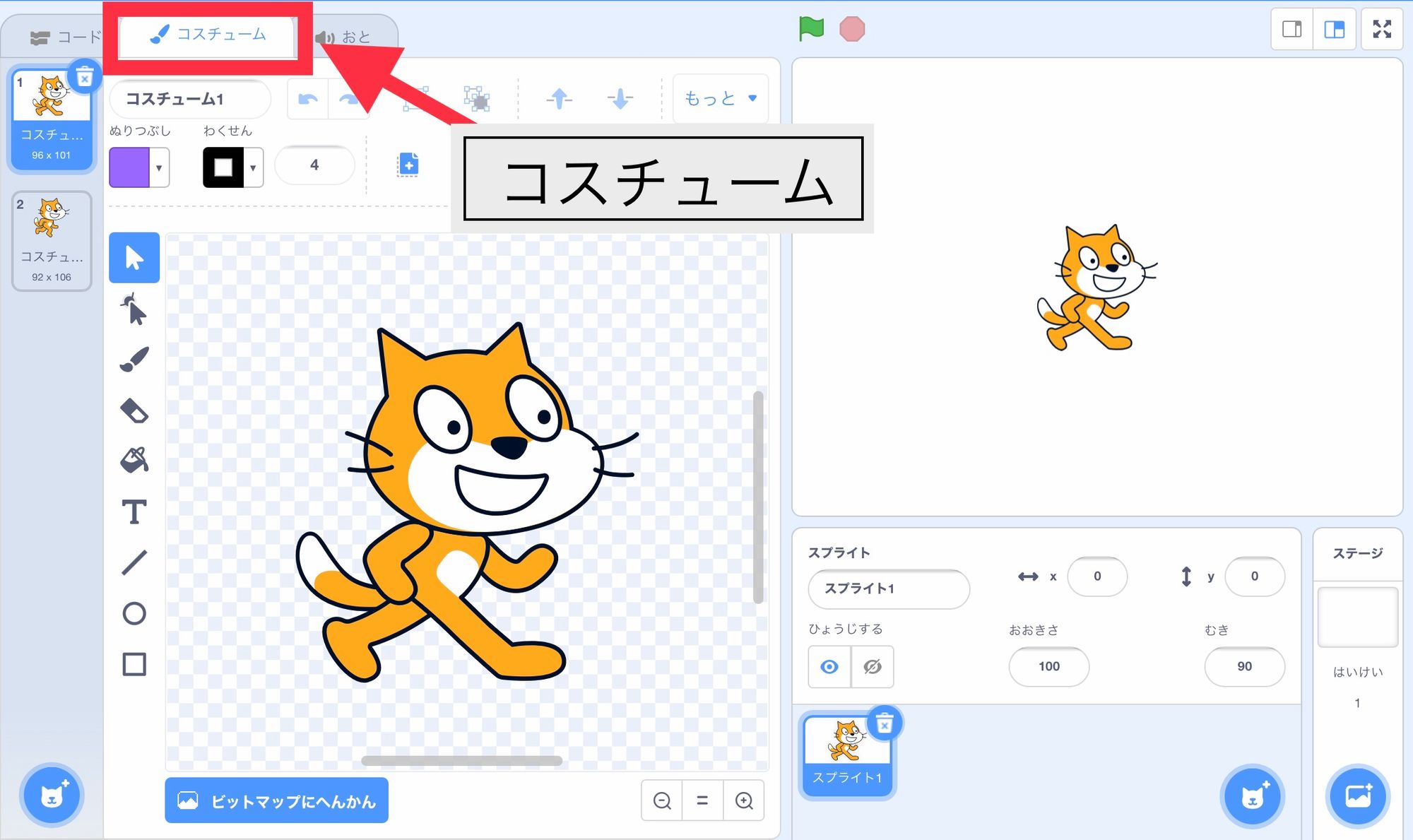The image size is (1413, 840).
Task: Select costume 2 thumbnail 92 x 106
Action: pos(52,241)
